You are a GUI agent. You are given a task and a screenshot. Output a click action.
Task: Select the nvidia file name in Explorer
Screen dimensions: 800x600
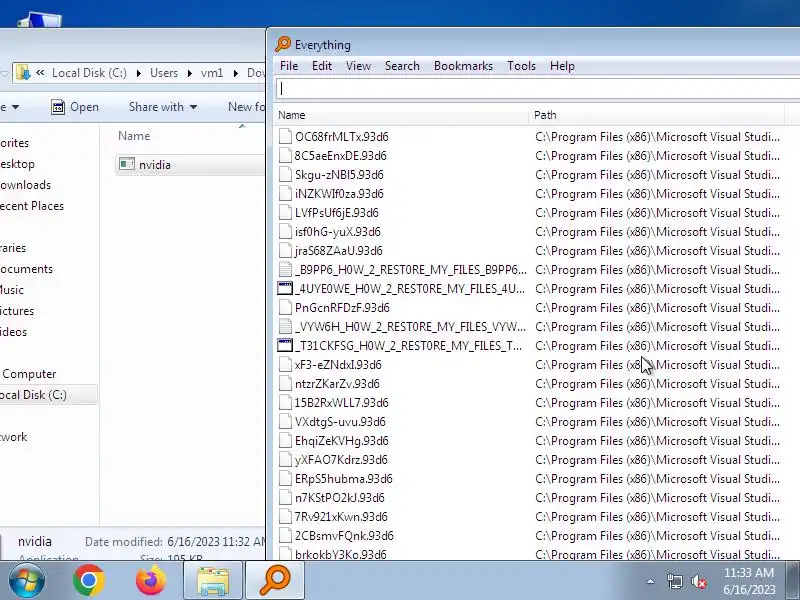[155, 165]
